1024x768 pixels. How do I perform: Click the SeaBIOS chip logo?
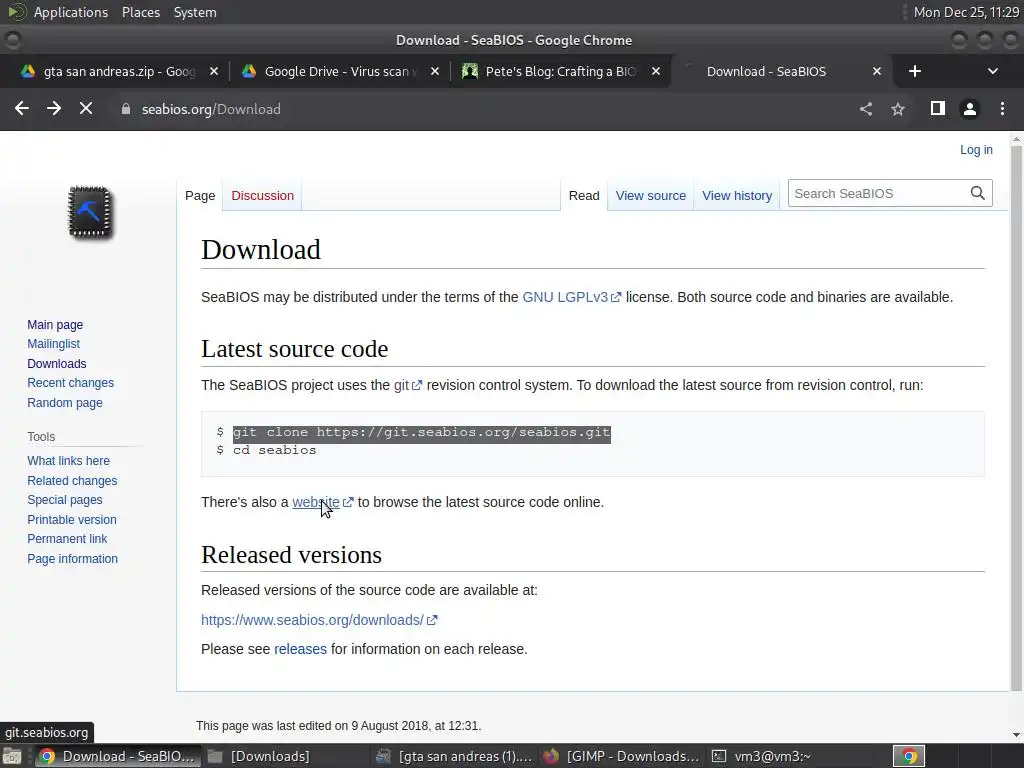tap(90, 212)
